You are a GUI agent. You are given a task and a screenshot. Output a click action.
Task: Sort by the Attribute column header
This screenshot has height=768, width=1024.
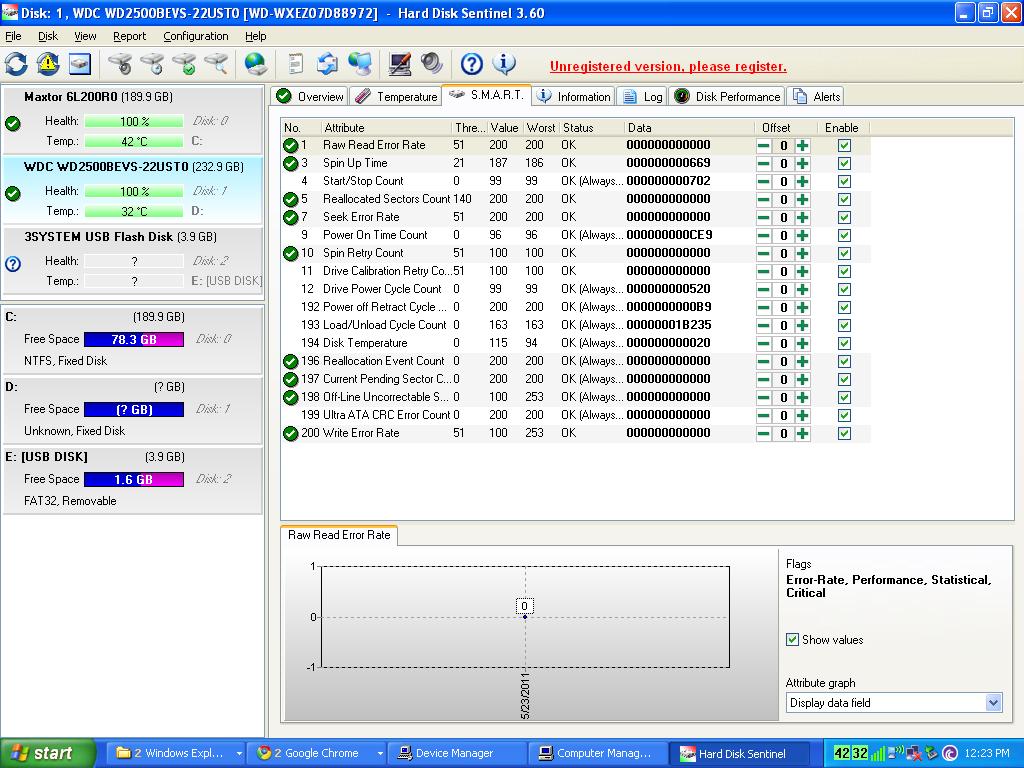click(385, 128)
